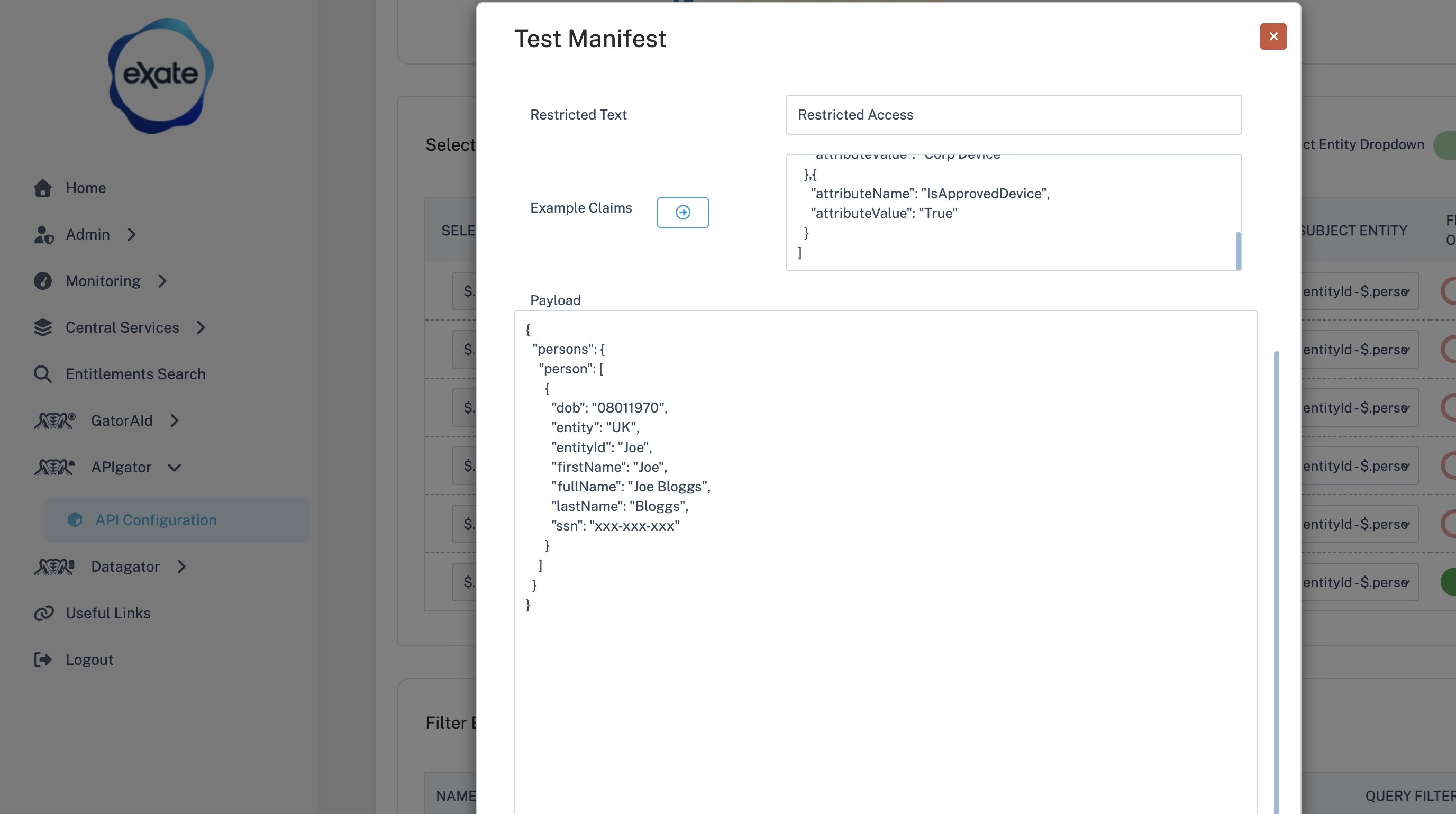Open the Home menu item
The image size is (1456, 814).
pos(85,188)
